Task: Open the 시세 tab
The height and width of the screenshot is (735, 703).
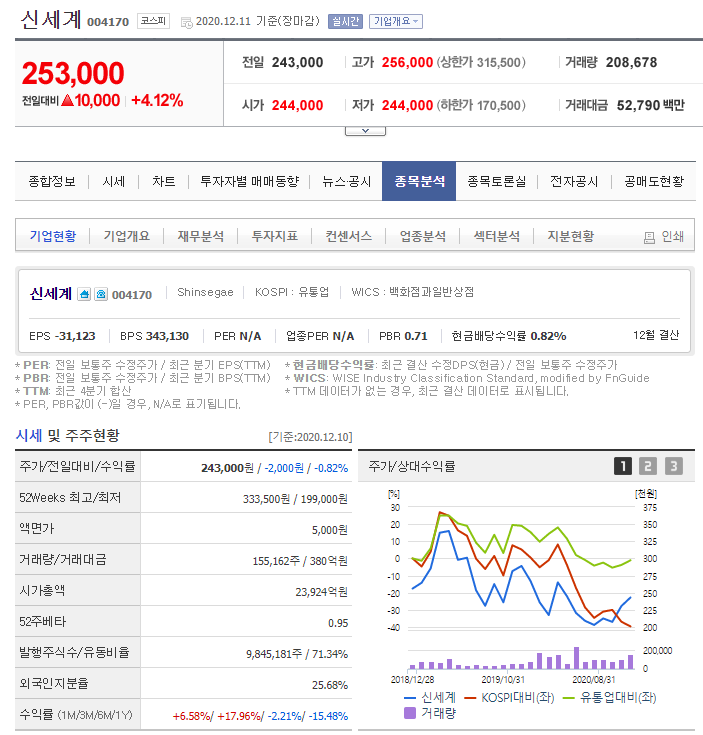Action: point(114,181)
